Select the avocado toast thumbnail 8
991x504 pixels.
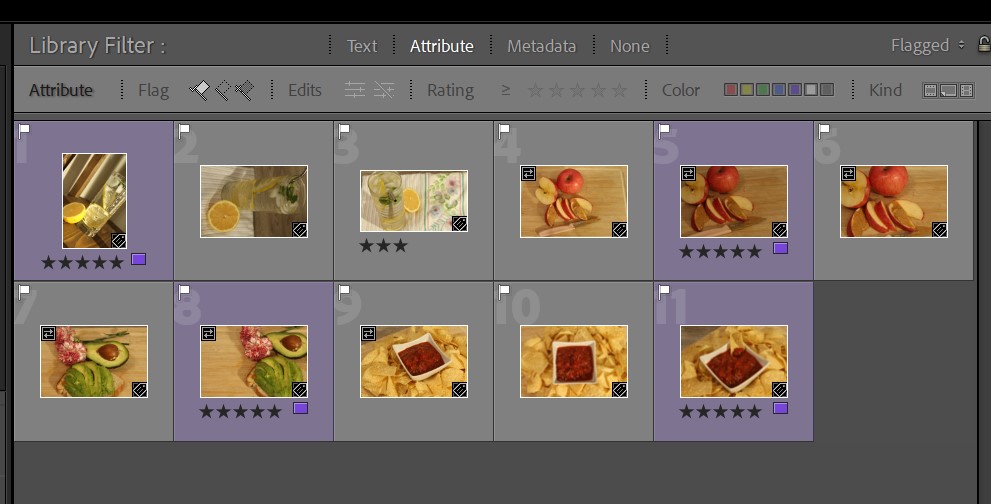253,361
